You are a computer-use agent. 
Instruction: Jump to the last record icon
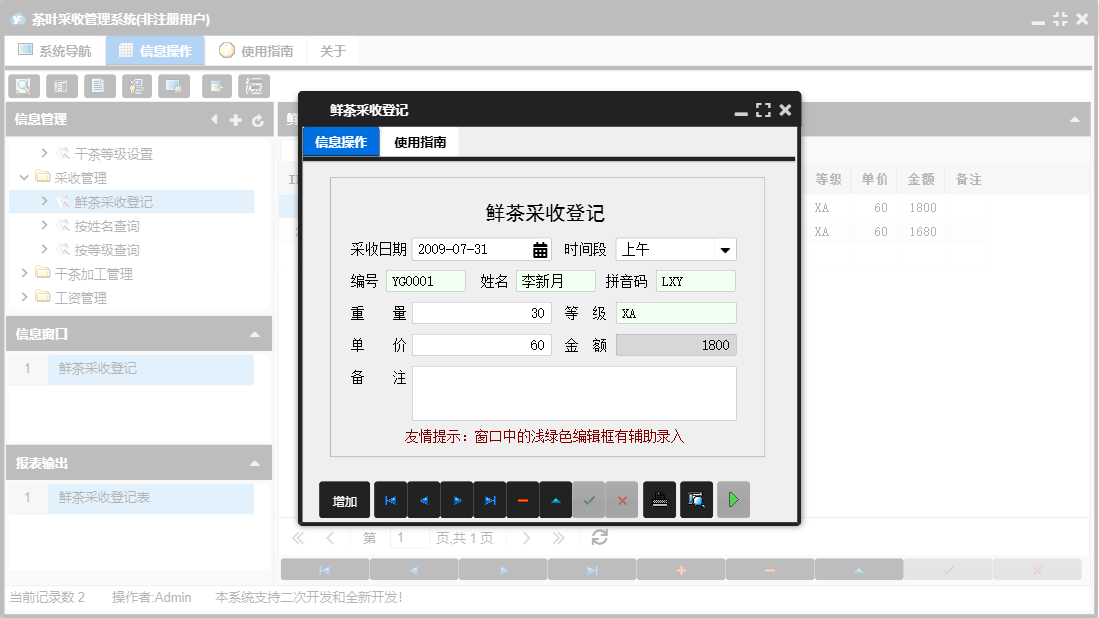point(490,499)
